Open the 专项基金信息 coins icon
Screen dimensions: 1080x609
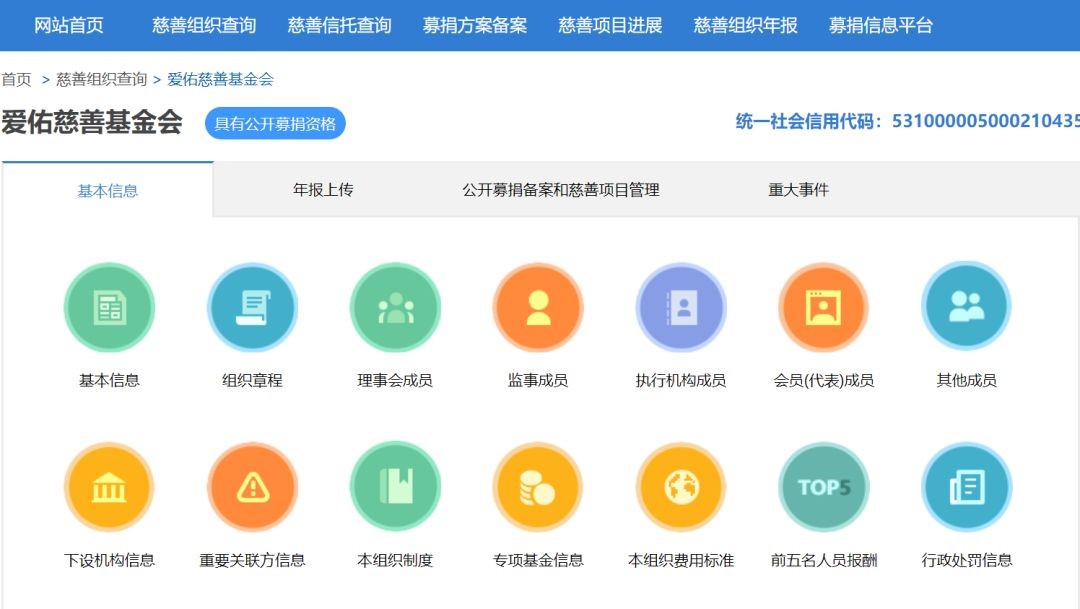(x=538, y=487)
